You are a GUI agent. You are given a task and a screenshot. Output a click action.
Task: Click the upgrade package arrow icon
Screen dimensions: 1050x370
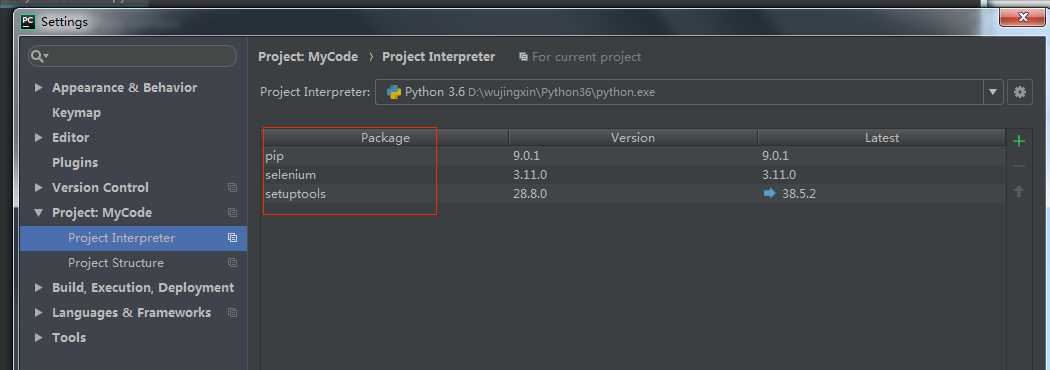tap(1019, 191)
